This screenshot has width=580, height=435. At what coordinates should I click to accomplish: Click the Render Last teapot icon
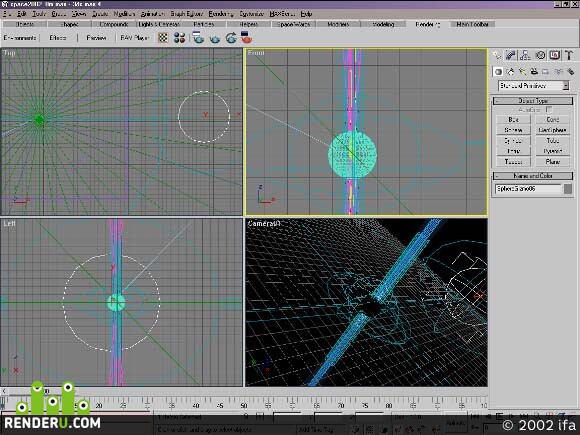click(231, 38)
